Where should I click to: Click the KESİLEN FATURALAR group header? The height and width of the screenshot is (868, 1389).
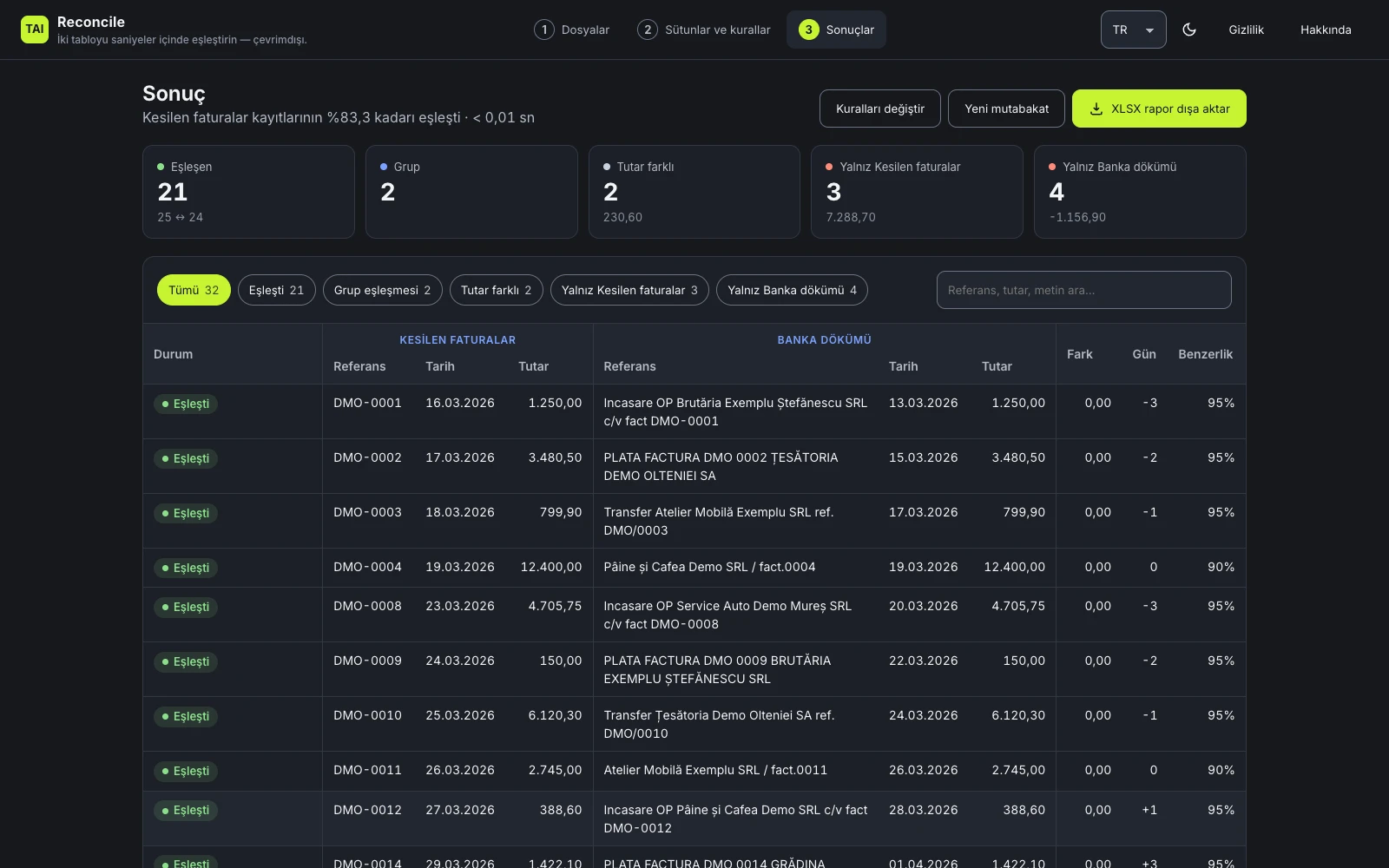[458, 340]
